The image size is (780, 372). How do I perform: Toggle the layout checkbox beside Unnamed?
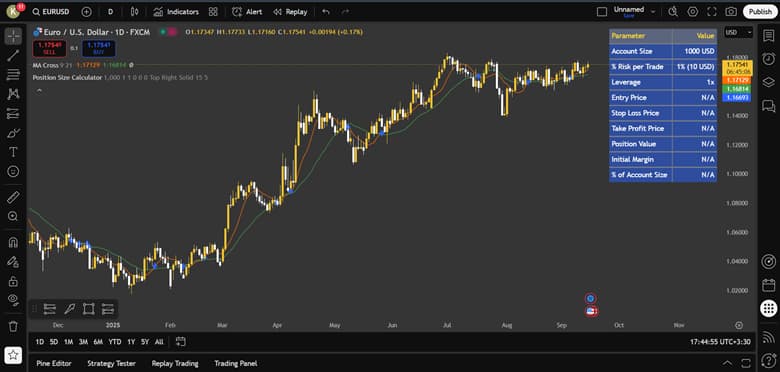pyautogui.click(x=602, y=11)
